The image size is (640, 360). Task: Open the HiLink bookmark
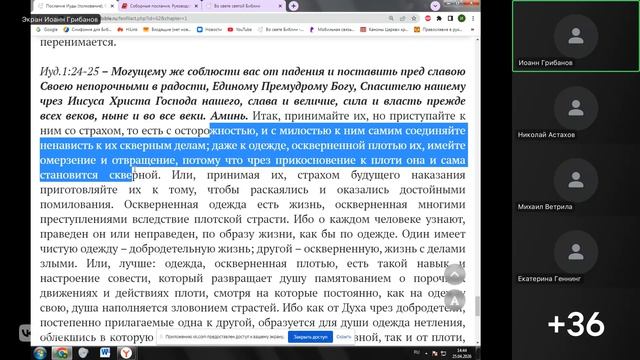pos(127,29)
